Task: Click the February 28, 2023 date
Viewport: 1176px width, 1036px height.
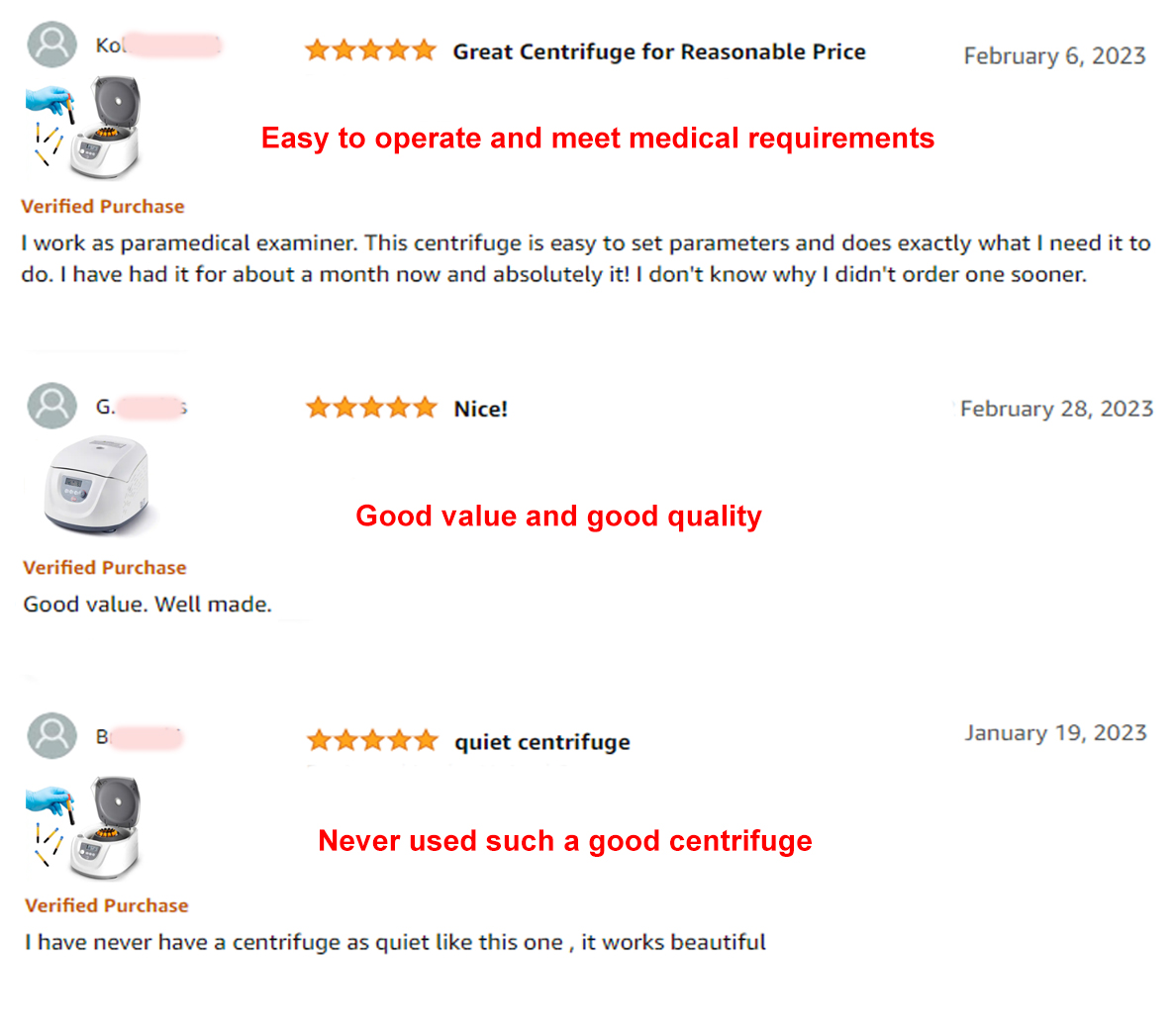Action: [1056, 409]
